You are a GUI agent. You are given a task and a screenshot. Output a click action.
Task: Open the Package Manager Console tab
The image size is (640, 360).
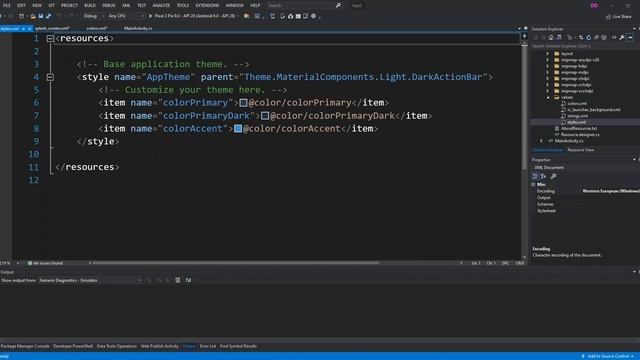coord(25,346)
